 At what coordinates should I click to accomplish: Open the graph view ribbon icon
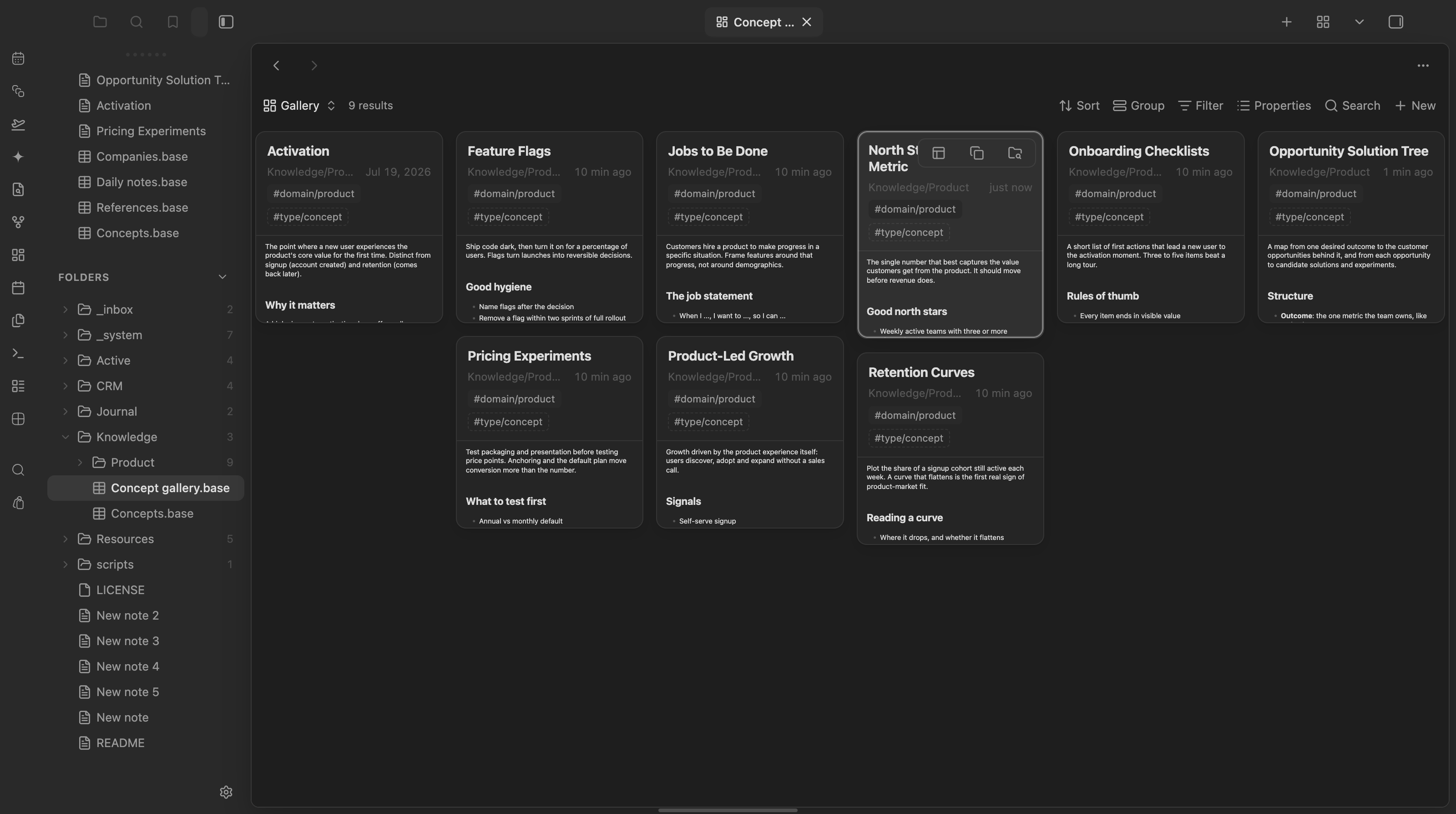click(18, 222)
